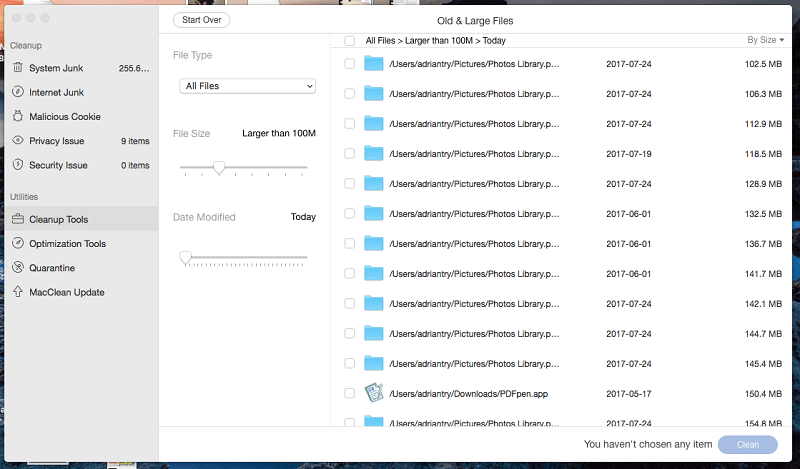Click the System Junk trash icon
This screenshot has width=800, height=469.
pyautogui.click(x=18, y=67)
